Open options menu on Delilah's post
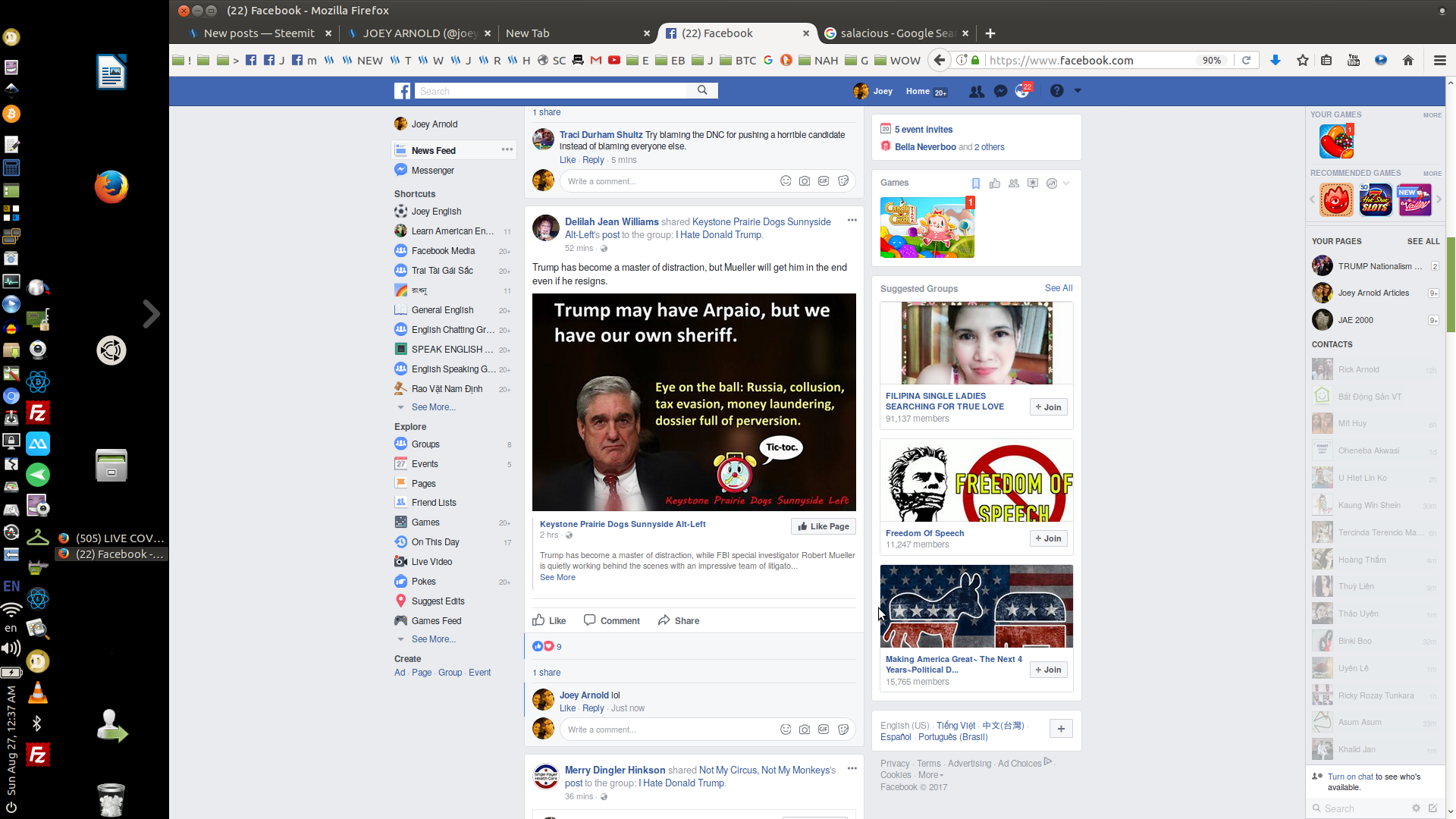Viewport: 1456px width, 819px height. pos(852,220)
